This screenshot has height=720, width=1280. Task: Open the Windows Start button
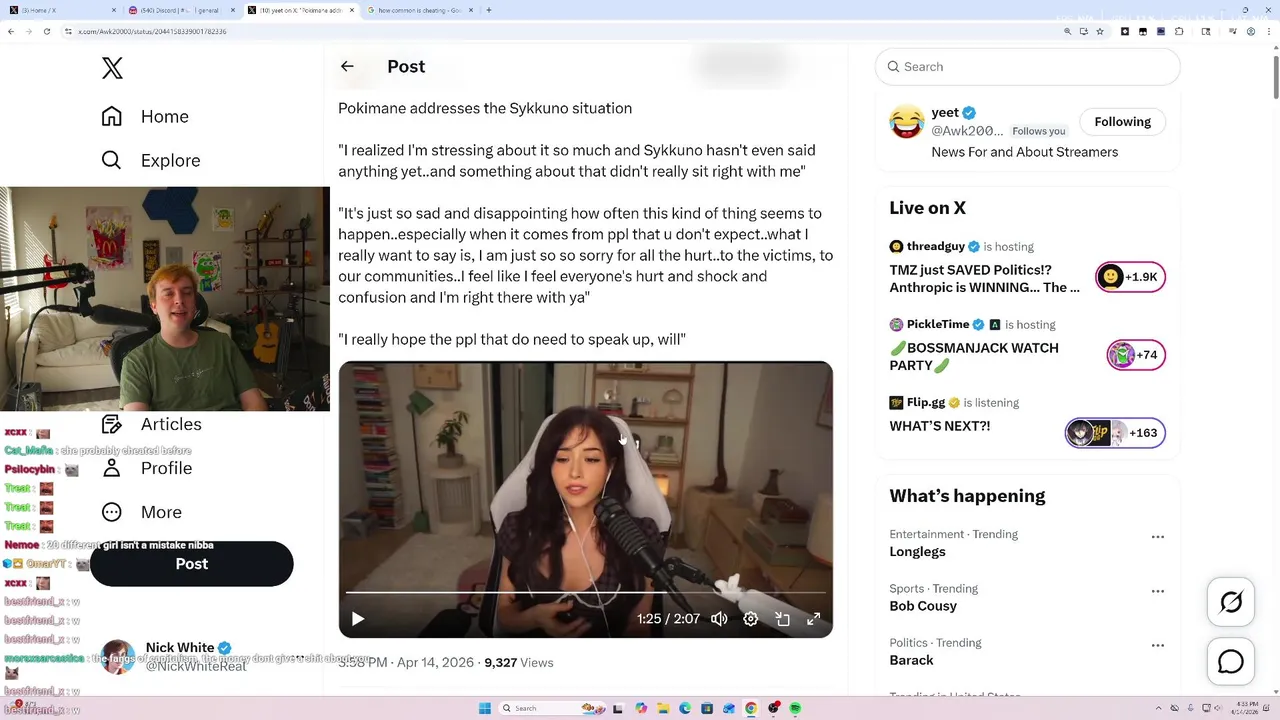click(485, 708)
